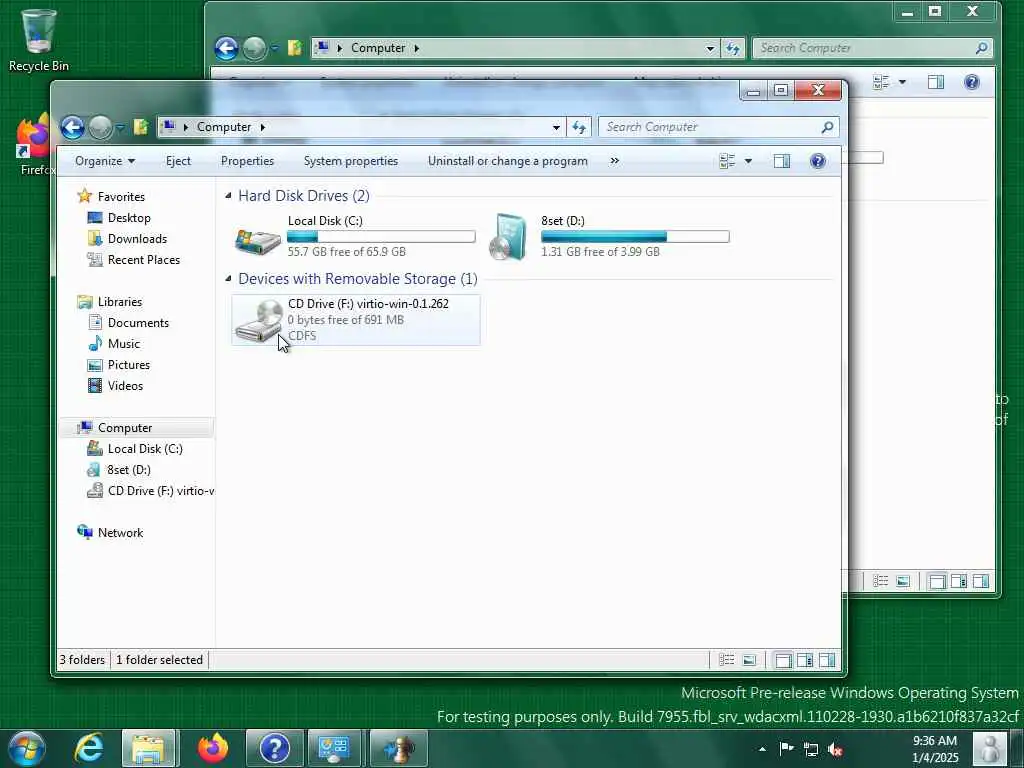Refresh the front Computer window address bar
This screenshot has width=1024, height=768.
click(579, 127)
